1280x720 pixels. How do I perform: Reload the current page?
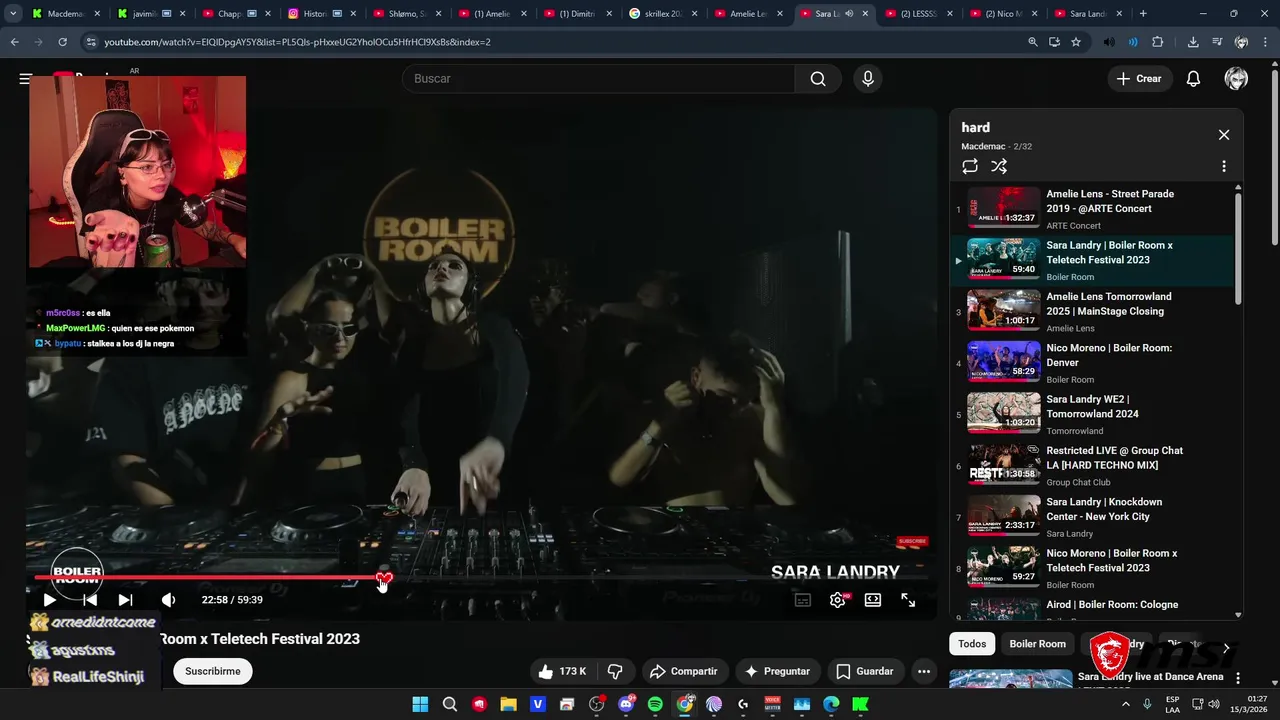pos(62,42)
